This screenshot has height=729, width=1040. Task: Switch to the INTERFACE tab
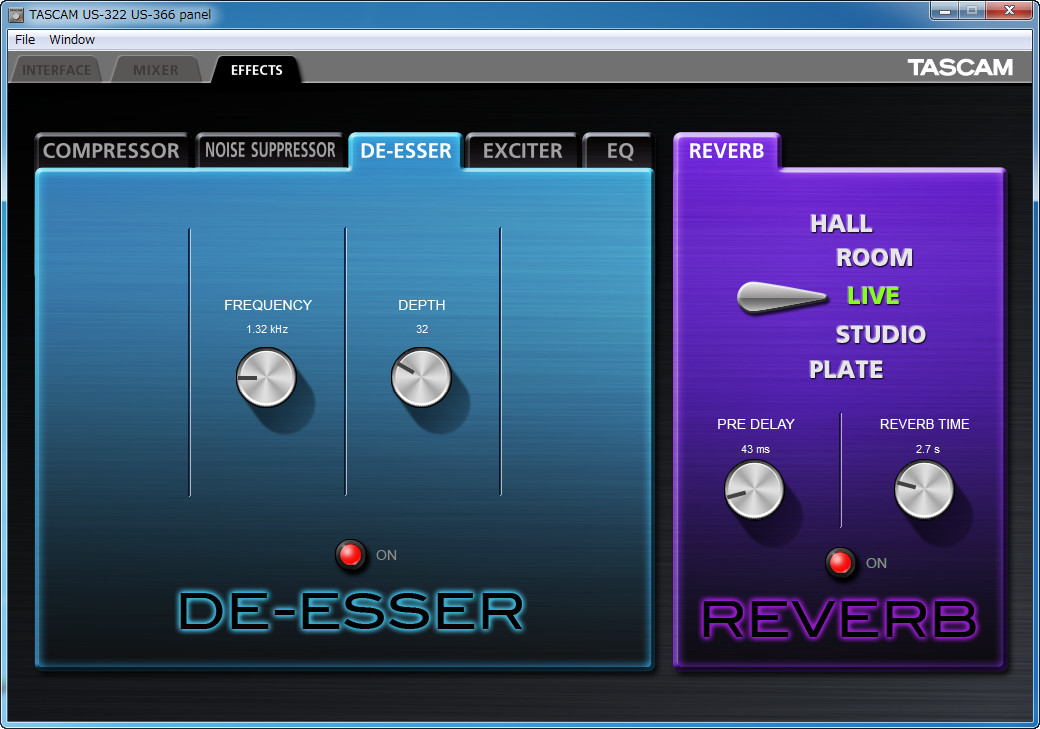coord(56,70)
